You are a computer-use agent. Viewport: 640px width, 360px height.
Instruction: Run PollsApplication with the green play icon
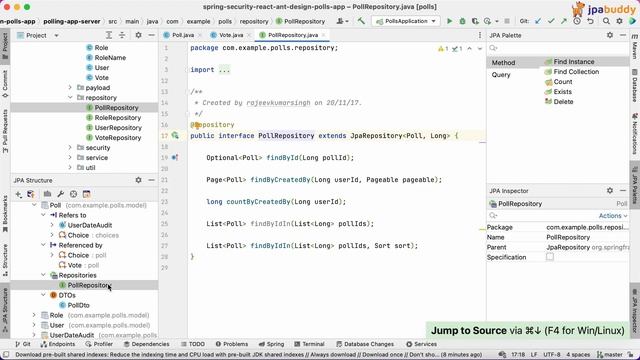click(x=449, y=21)
